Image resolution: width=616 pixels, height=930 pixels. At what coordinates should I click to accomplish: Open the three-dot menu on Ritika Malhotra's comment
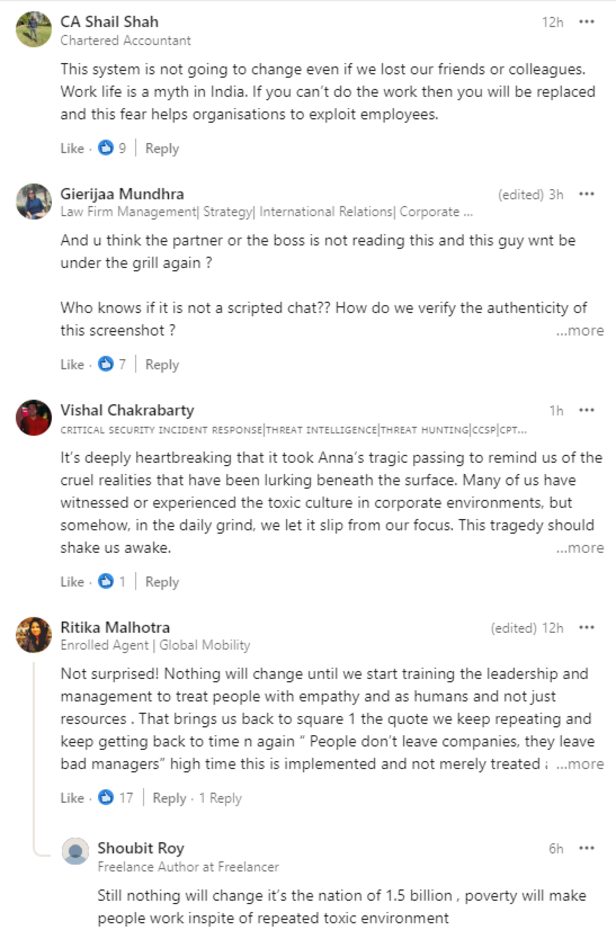586,627
